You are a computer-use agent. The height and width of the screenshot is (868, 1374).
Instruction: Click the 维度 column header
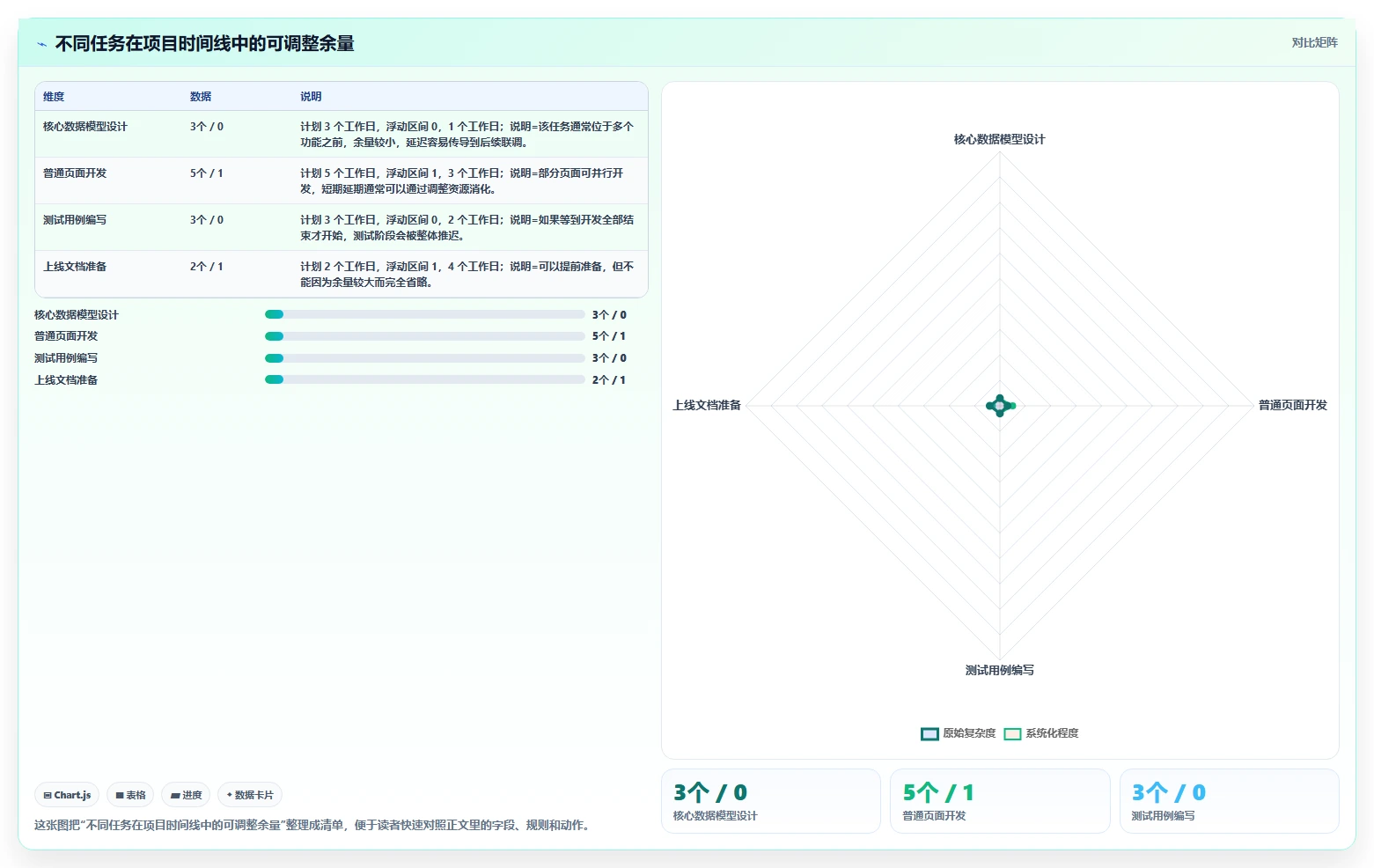(54, 97)
